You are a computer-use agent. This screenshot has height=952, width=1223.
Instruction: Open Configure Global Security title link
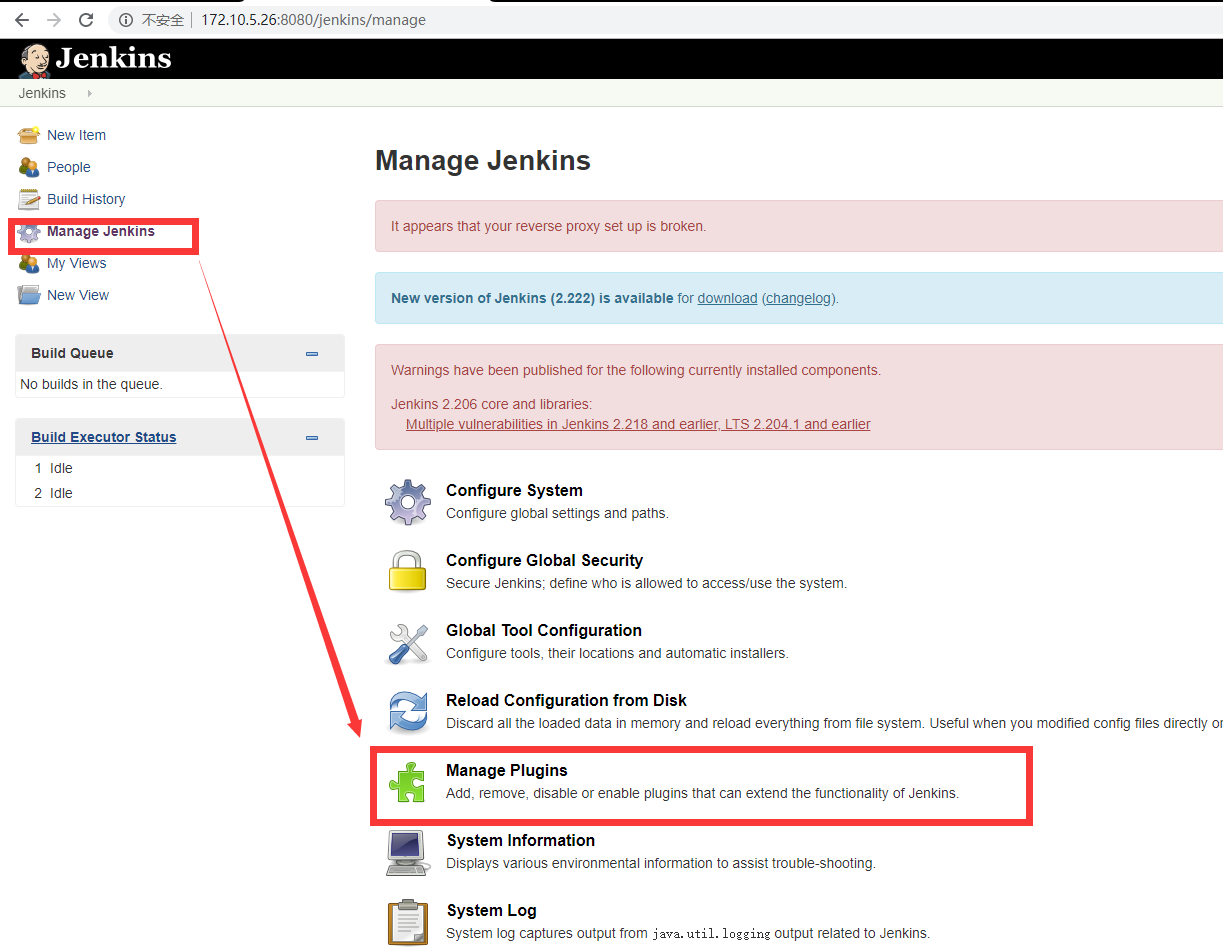(544, 560)
